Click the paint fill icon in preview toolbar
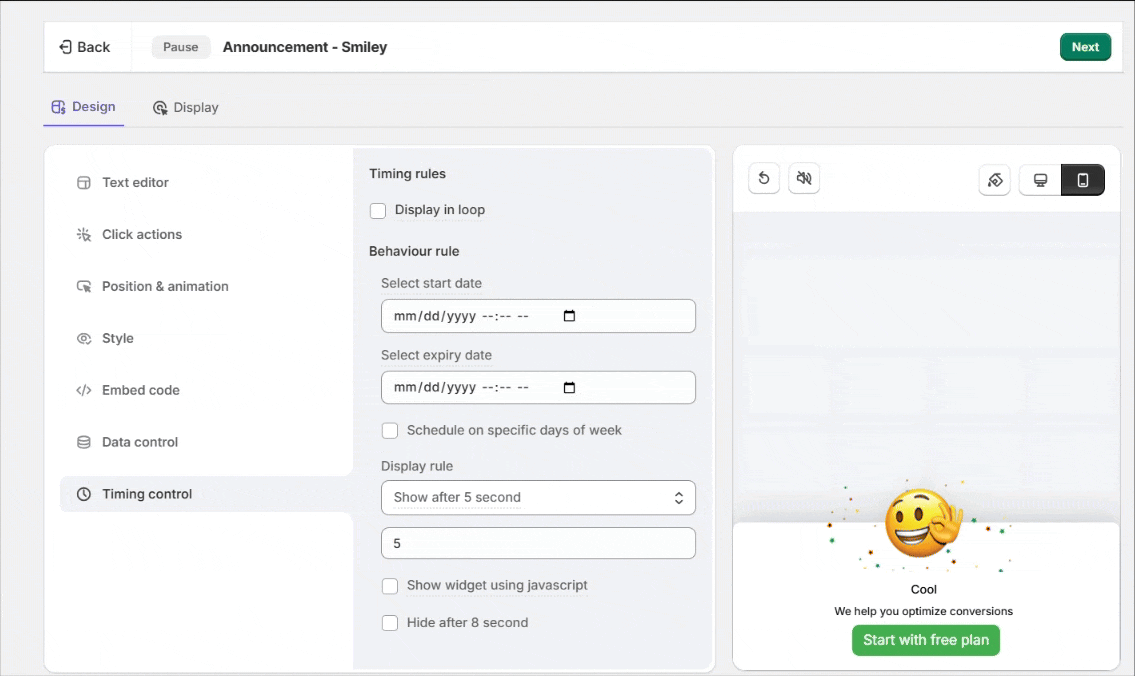Screen dimensions: 1135x676 [994, 180]
